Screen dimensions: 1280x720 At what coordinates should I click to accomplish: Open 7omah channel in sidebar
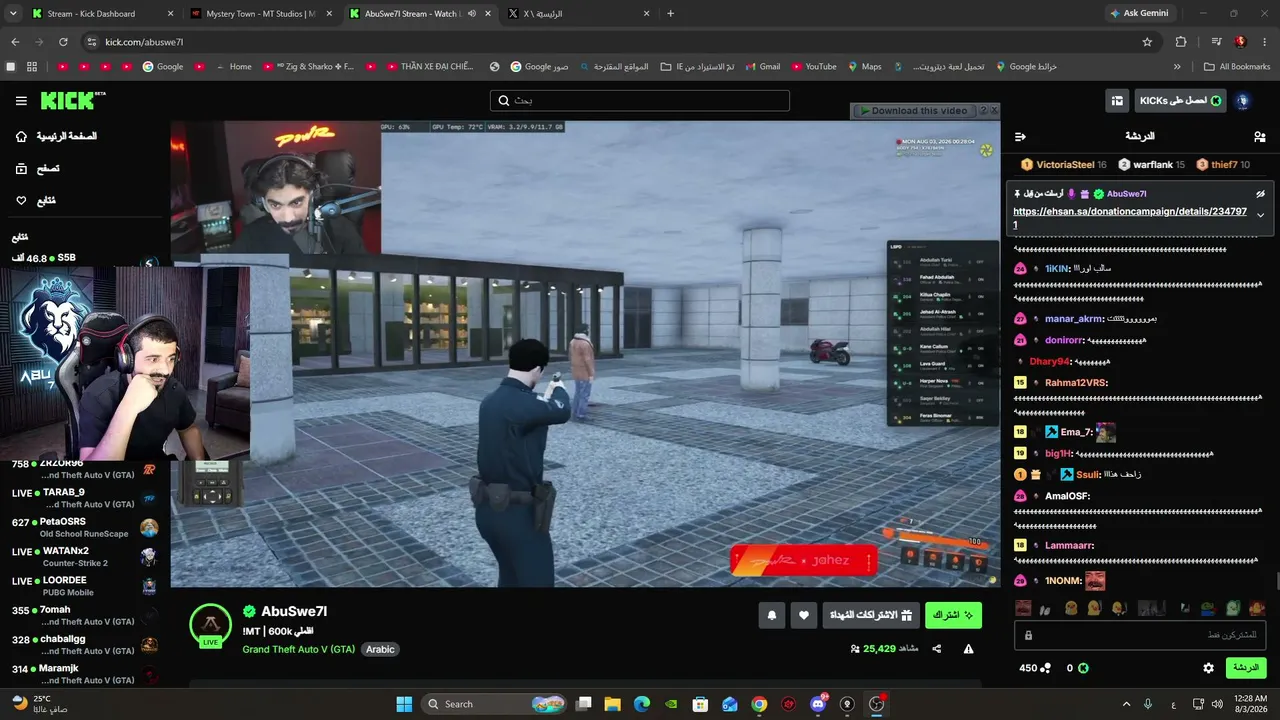coord(85,616)
